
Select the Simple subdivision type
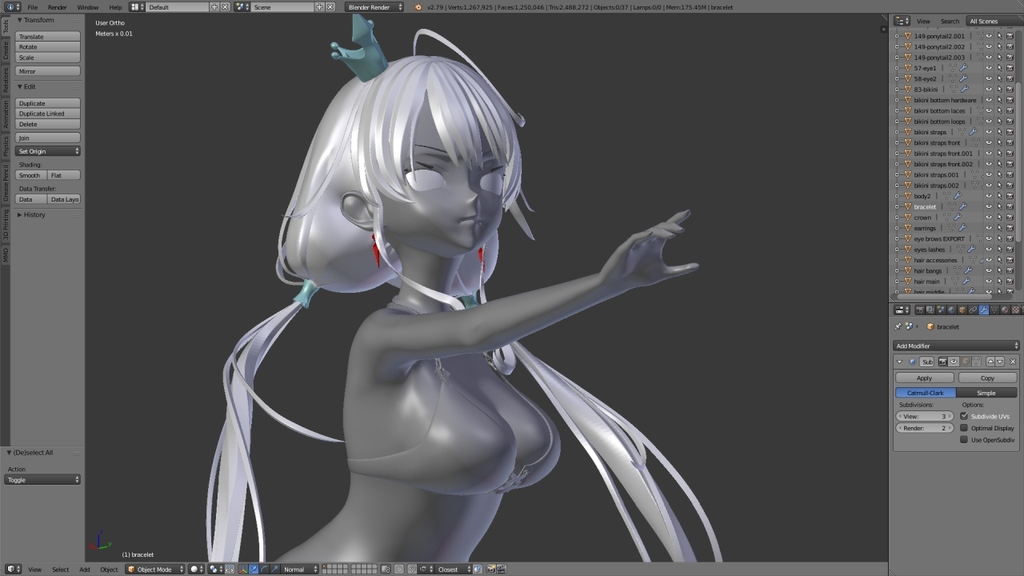(986, 392)
